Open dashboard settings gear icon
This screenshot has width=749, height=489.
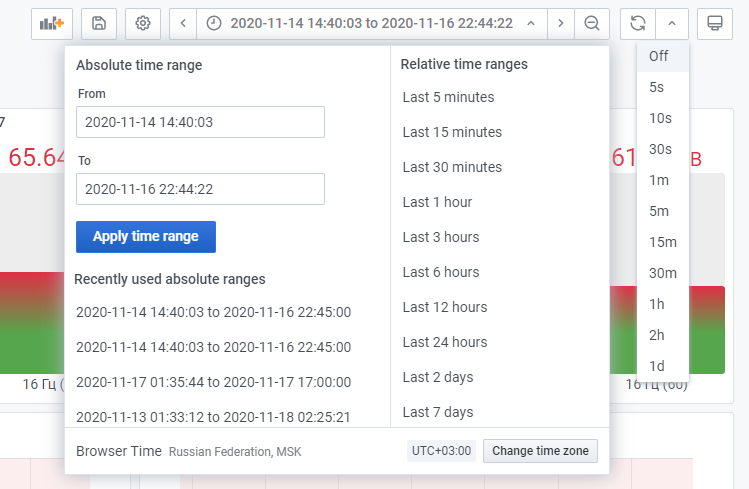(x=143, y=23)
